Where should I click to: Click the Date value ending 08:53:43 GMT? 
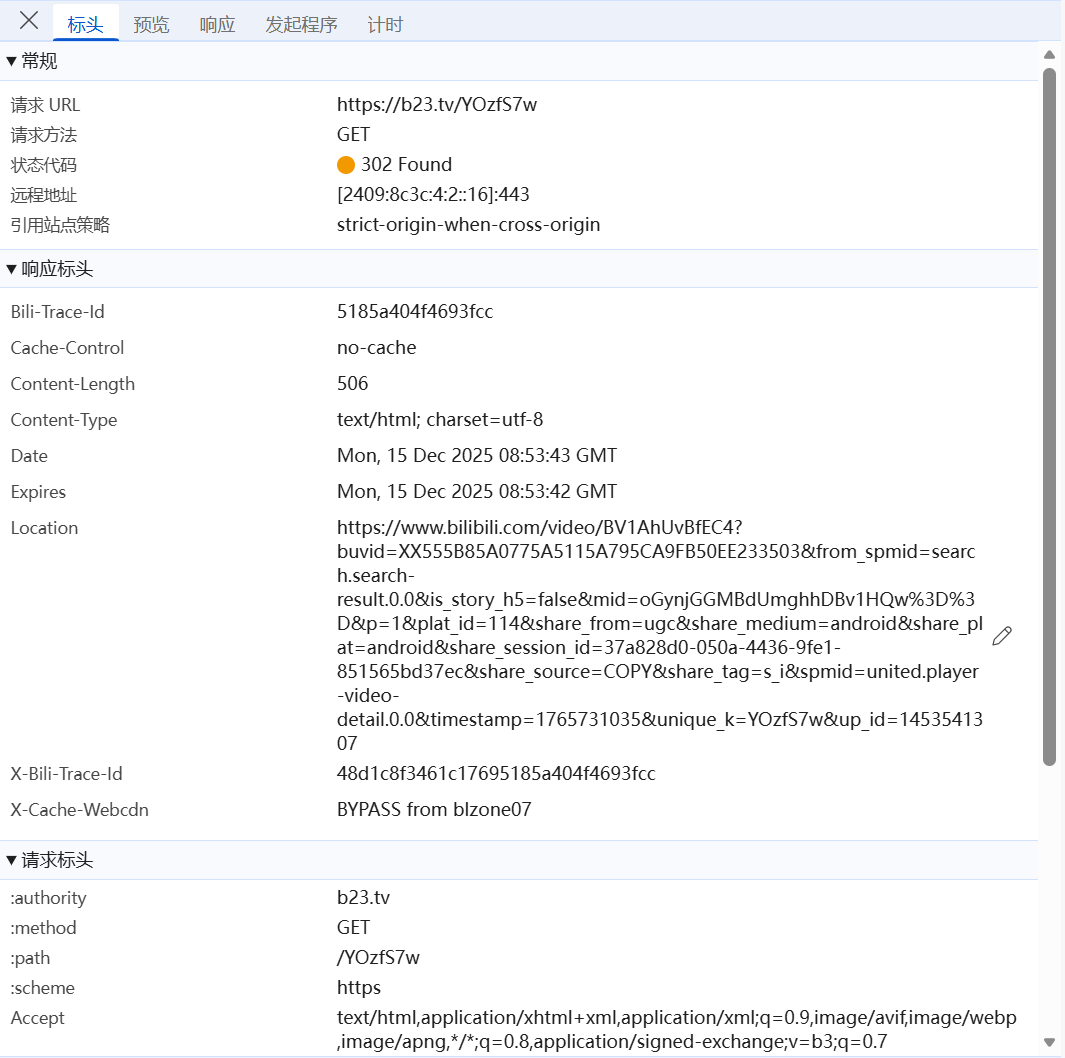pos(477,456)
